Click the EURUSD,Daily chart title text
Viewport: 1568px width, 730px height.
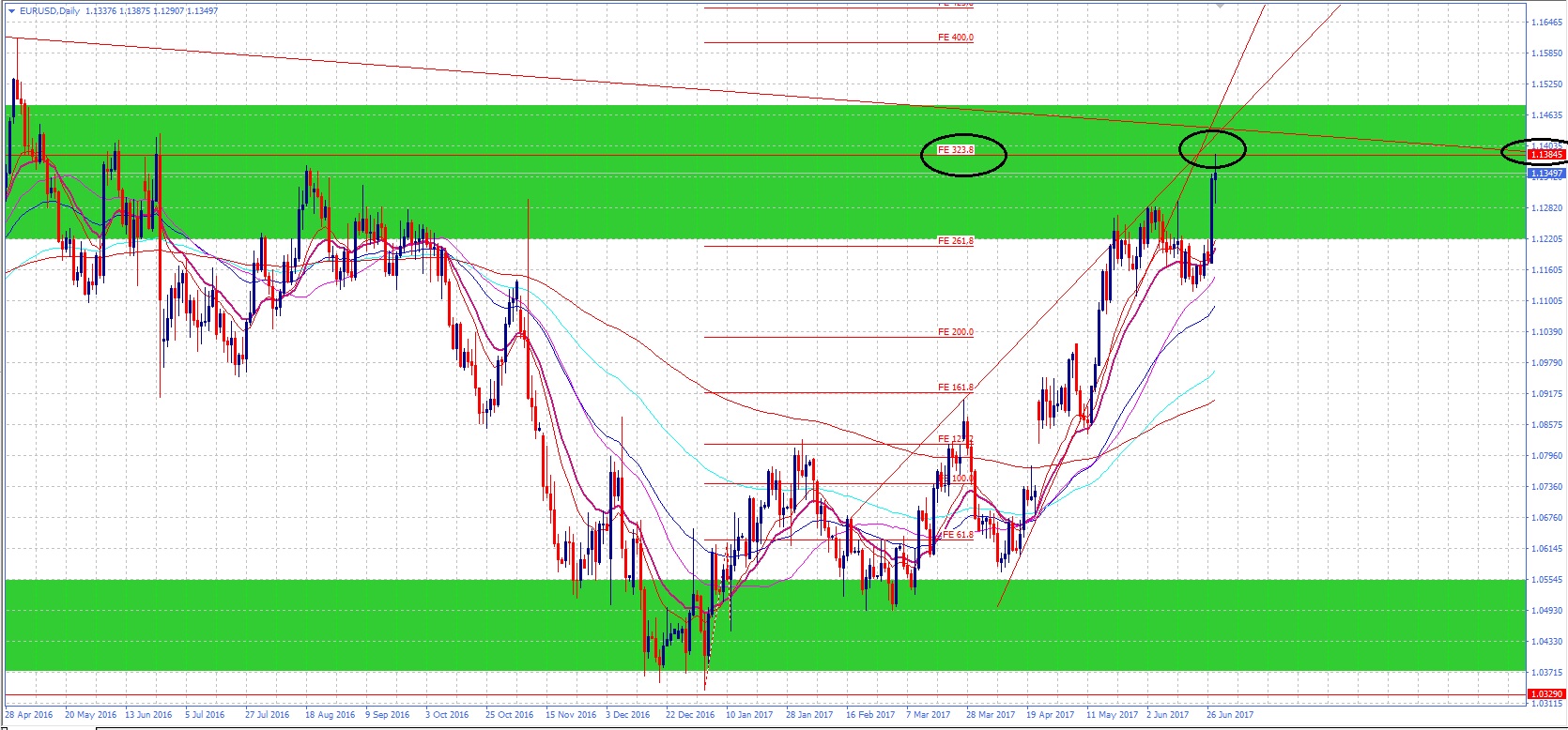(x=49, y=11)
